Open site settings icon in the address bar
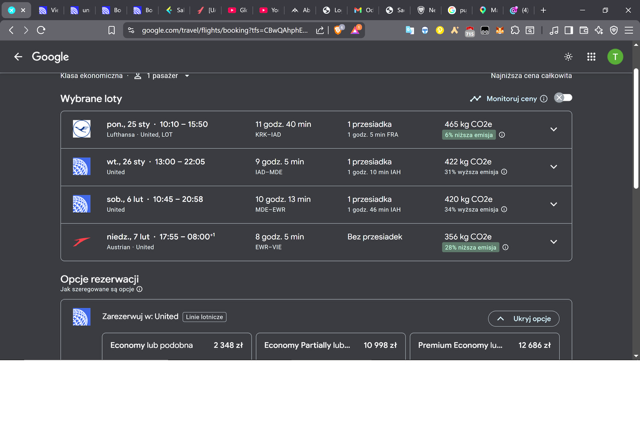The image size is (640, 447). [131, 30]
